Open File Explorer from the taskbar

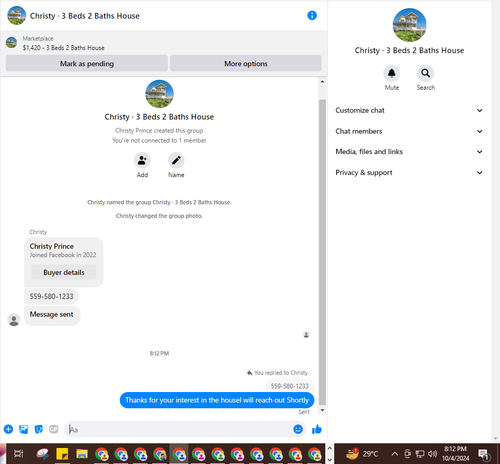(x=82, y=454)
